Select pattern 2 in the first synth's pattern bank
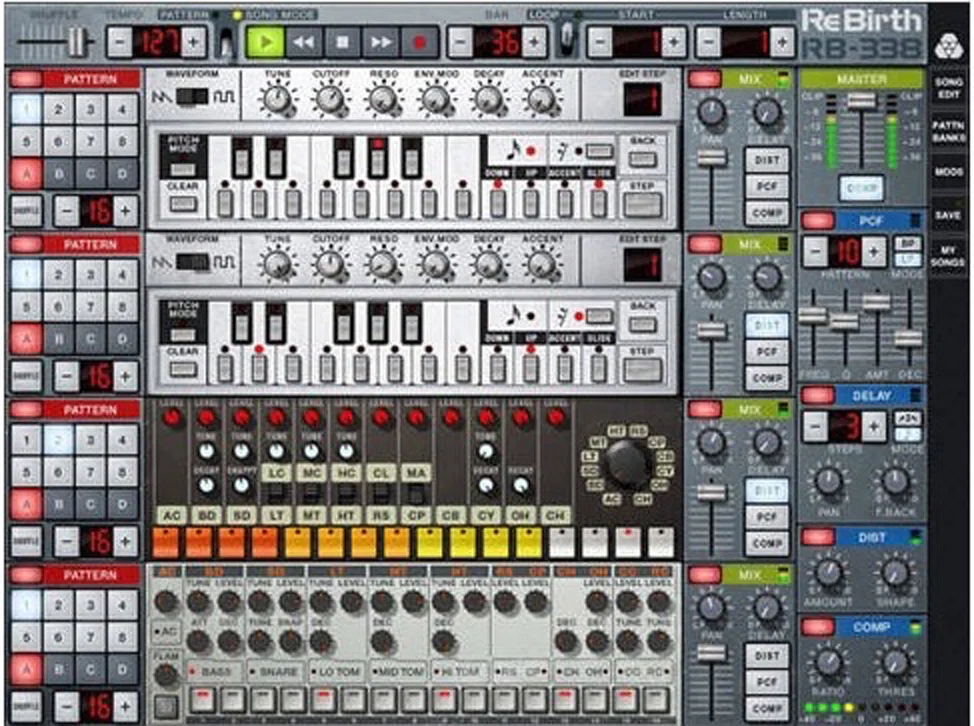Image resolution: width=974 pixels, height=726 pixels. click(58, 109)
